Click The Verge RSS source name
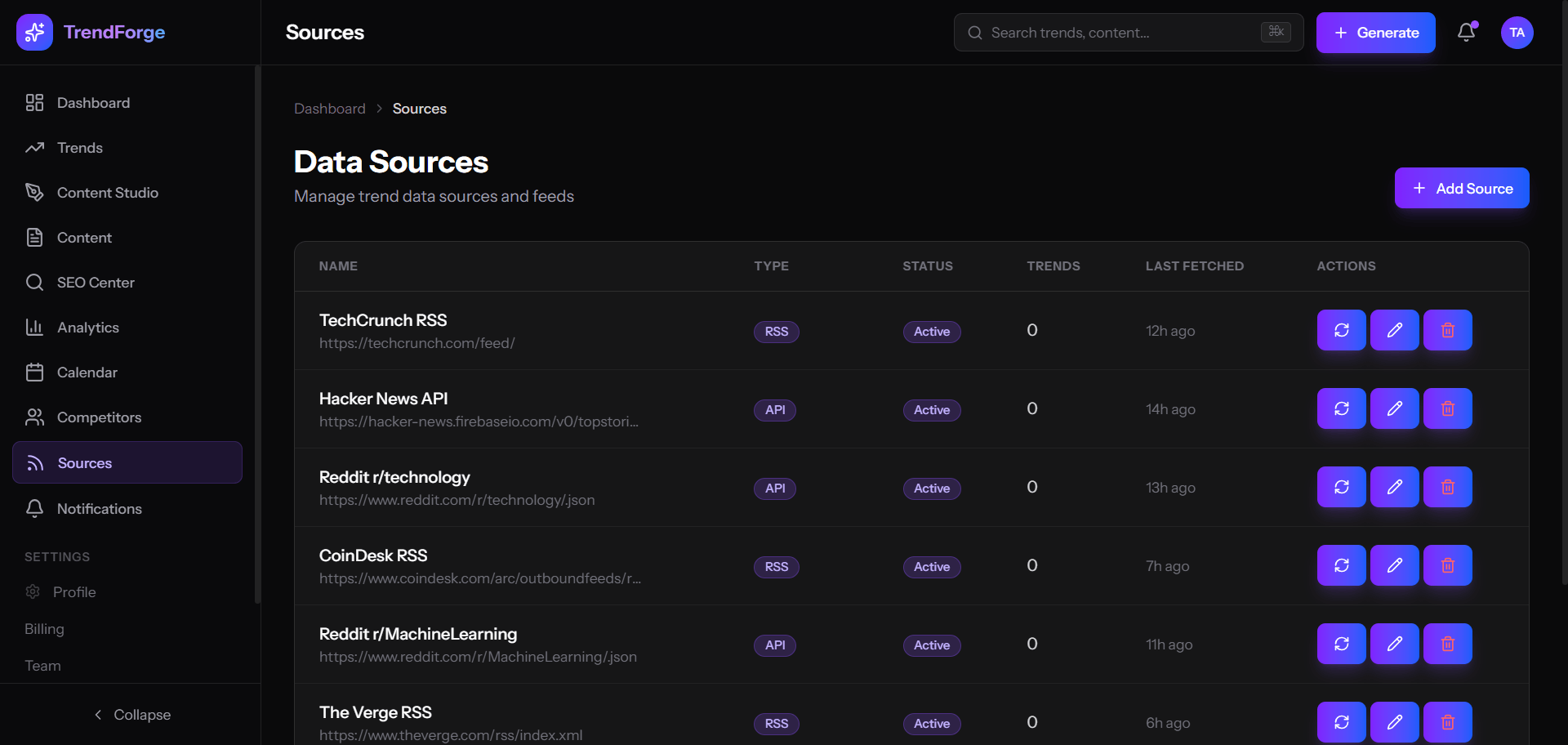The image size is (1568, 745). click(376, 712)
